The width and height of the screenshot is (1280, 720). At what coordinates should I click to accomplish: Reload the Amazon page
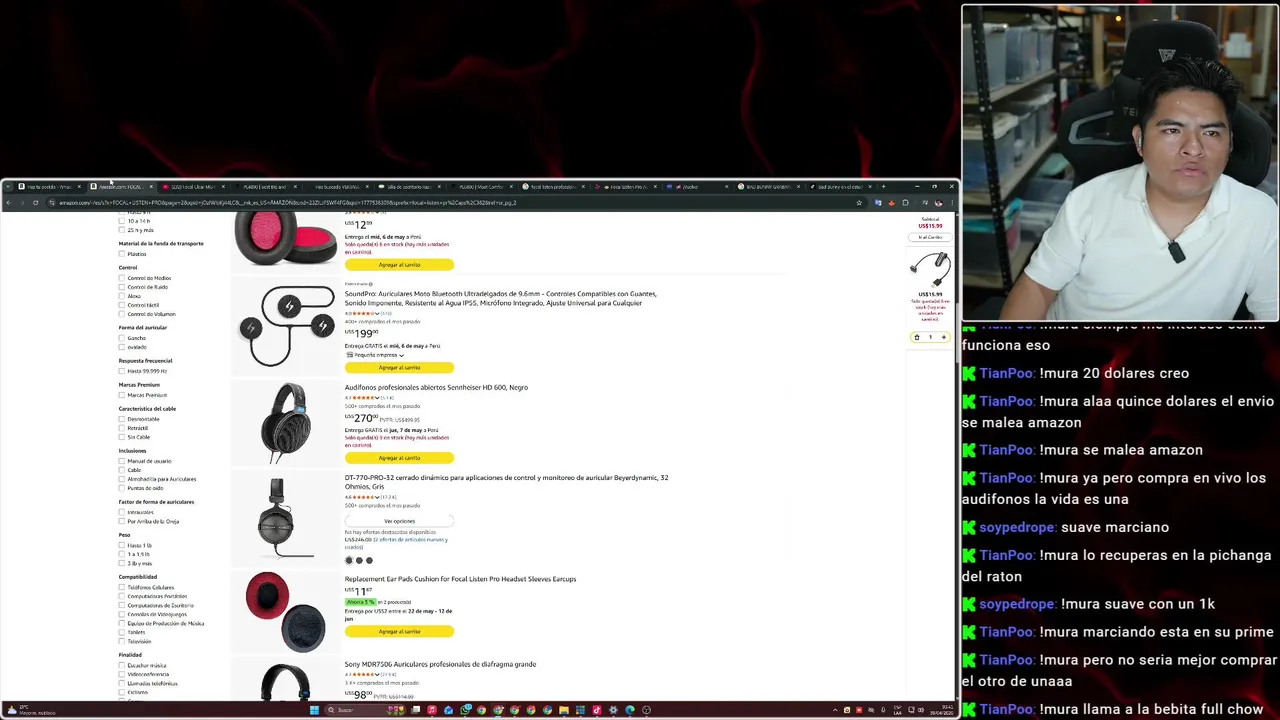35,203
